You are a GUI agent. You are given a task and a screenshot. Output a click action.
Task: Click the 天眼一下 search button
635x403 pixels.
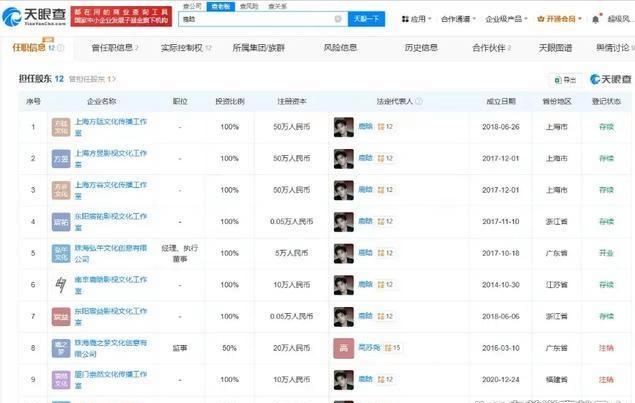pyautogui.click(x=367, y=19)
